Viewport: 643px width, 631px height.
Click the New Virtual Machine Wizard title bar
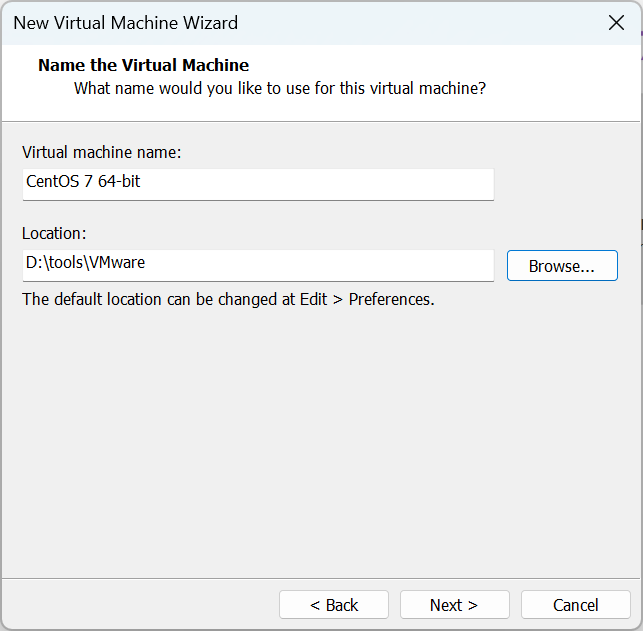click(x=300, y=22)
